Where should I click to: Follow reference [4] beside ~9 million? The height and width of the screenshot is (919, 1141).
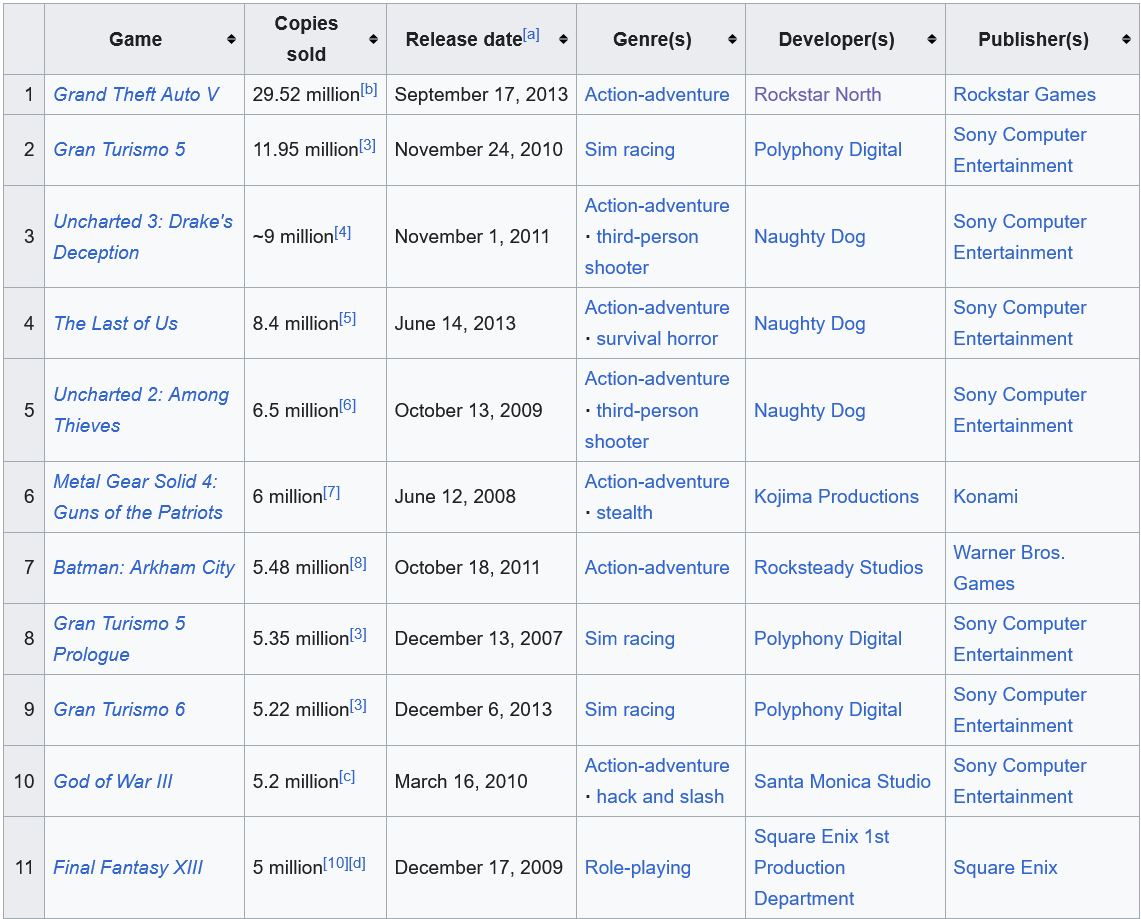343,232
